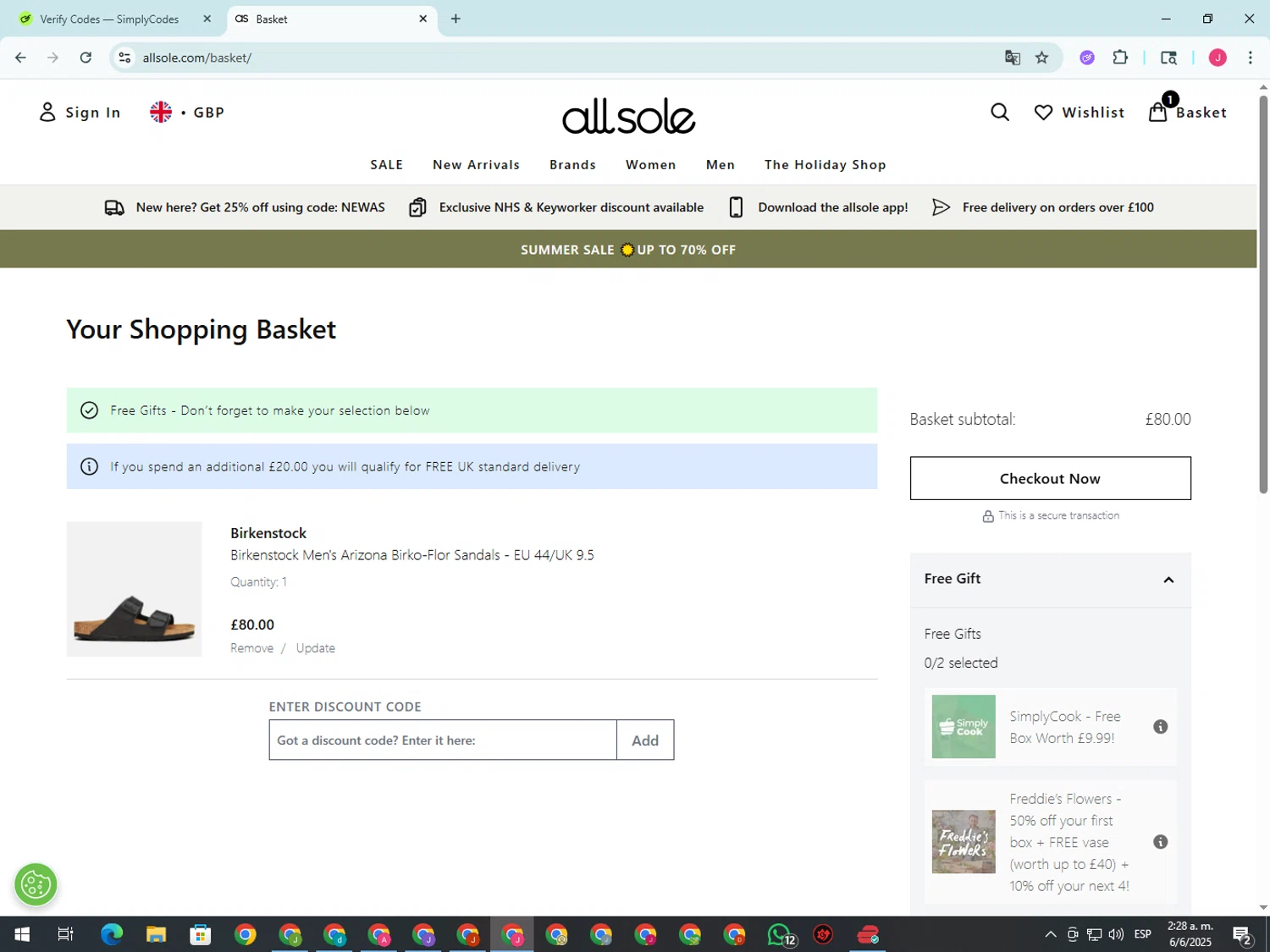Open the translate page icon

[x=1013, y=58]
